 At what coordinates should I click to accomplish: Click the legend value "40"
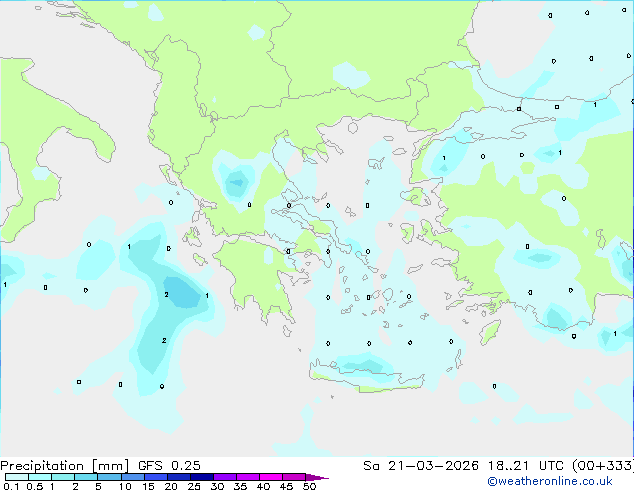point(263,486)
